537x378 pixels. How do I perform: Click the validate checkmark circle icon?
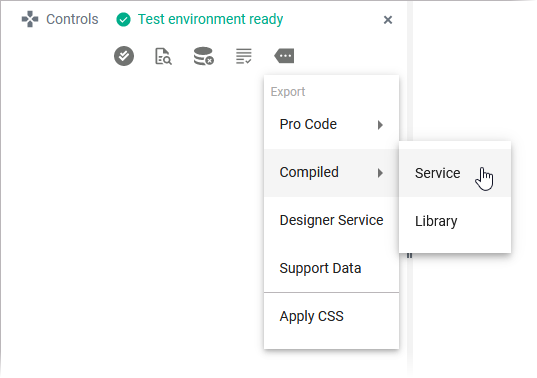click(x=124, y=56)
